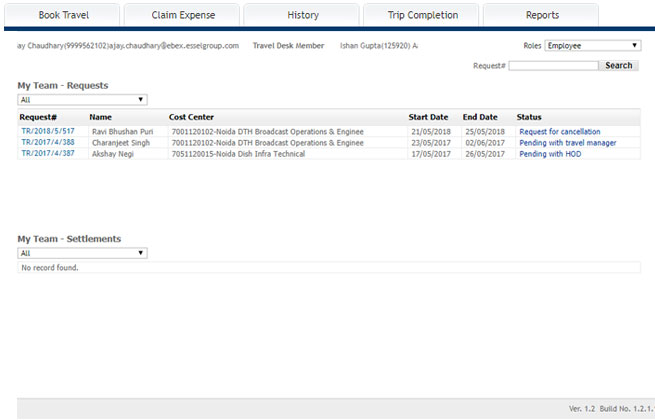Click end date 02/06/2017
Image resolution: width=655 pixels, height=420 pixels.
pos(485,143)
